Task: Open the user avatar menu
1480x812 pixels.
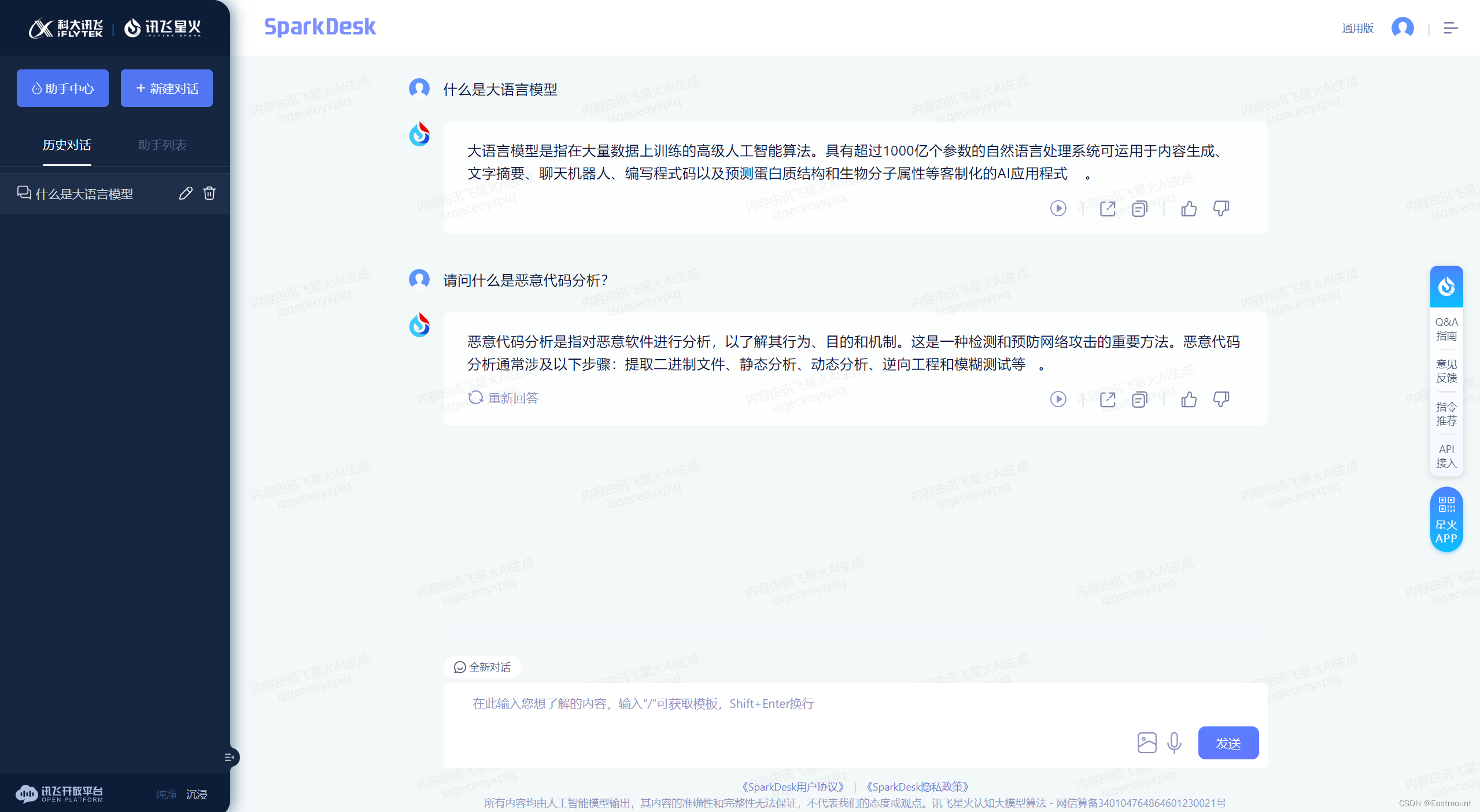Action: pyautogui.click(x=1402, y=28)
